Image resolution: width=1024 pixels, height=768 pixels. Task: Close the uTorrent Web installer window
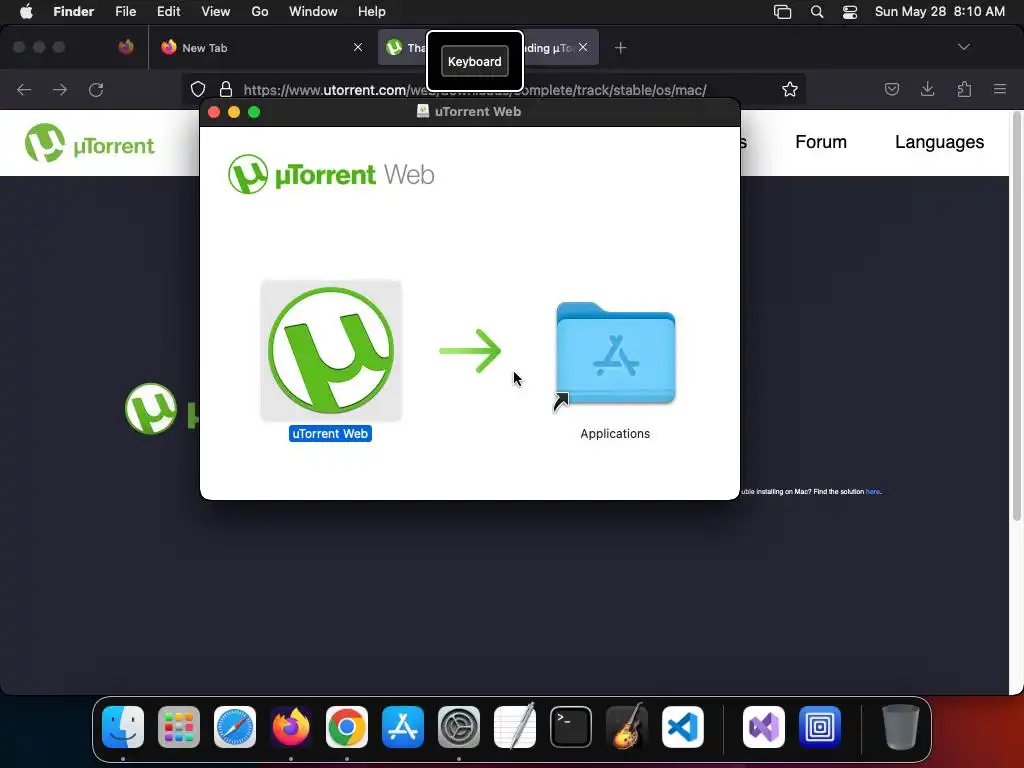(214, 112)
